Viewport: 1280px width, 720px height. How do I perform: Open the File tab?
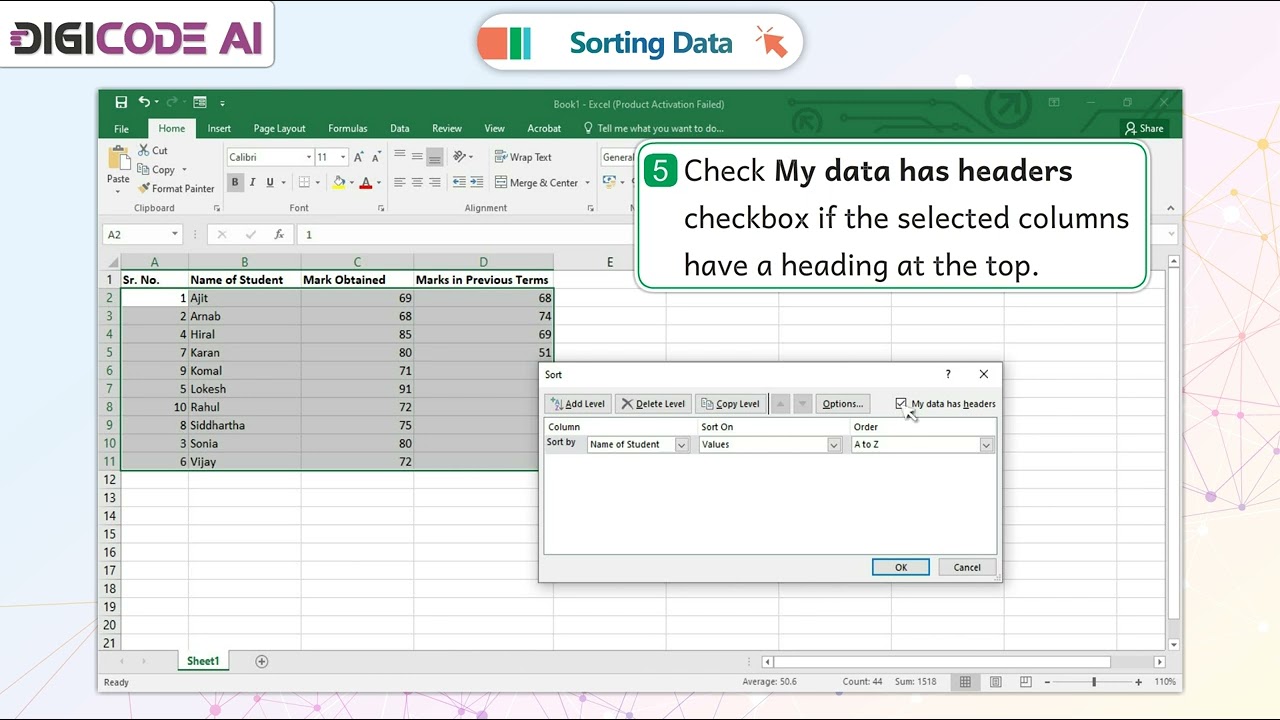pos(121,128)
